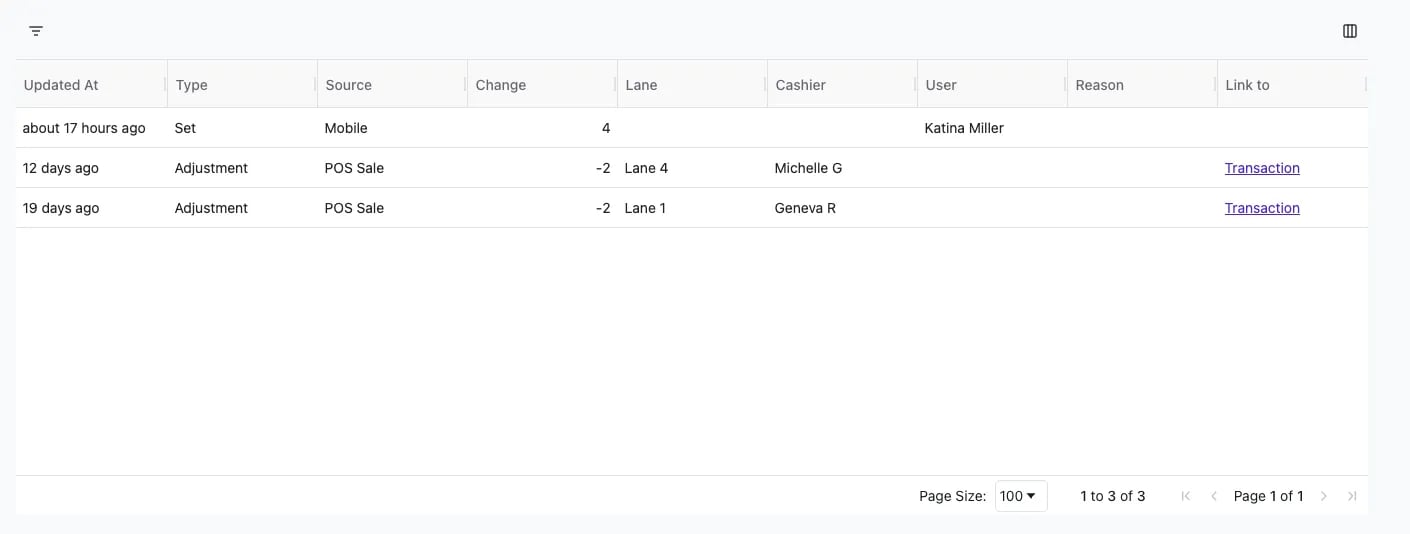The height and width of the screenshot is (534, 1410).
Task: Sort by Type column header
Action: click(191, 85)
